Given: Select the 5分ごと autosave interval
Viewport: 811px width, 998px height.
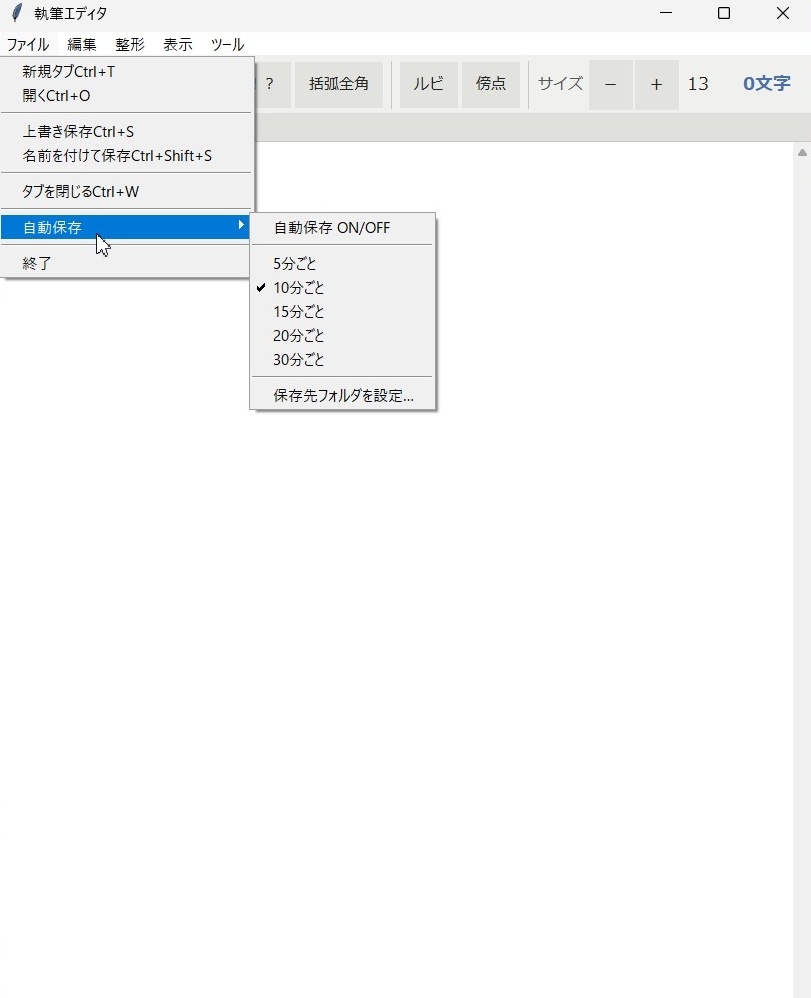Looking at the screenshot, I should point(294,264).
